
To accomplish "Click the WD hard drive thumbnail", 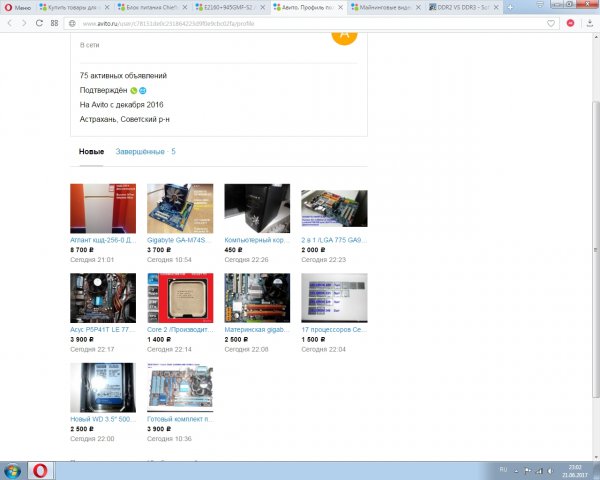I will [x=103, y=387].
